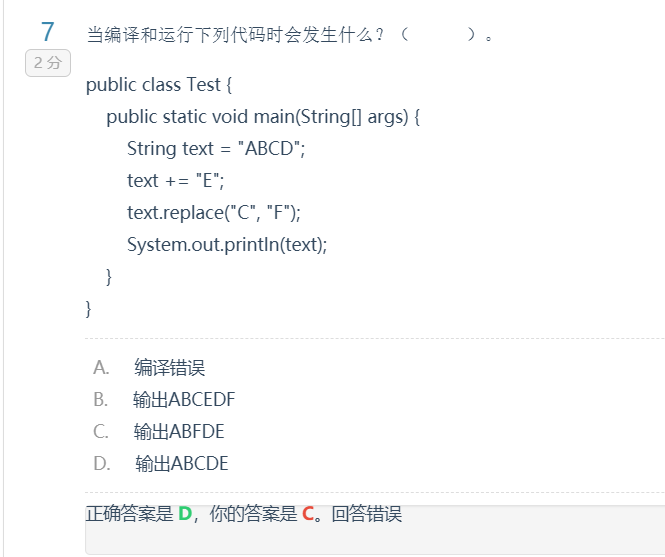Click the "2 分" score badge

(x=47, y=63)
